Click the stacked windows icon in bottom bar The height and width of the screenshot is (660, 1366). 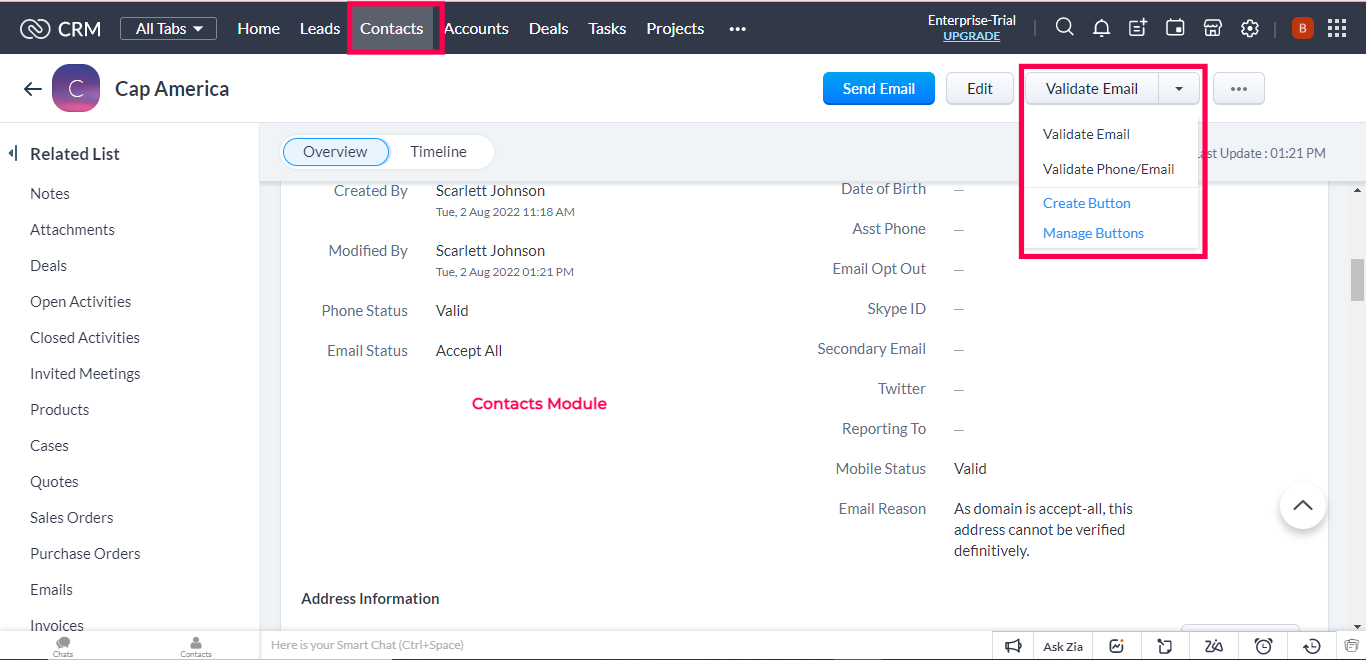pos(1350,646)
